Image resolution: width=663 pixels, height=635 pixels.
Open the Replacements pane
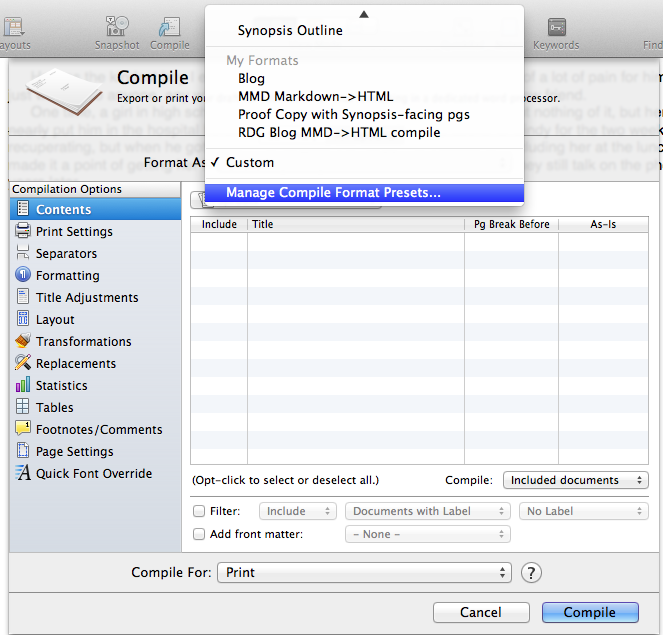96,363
